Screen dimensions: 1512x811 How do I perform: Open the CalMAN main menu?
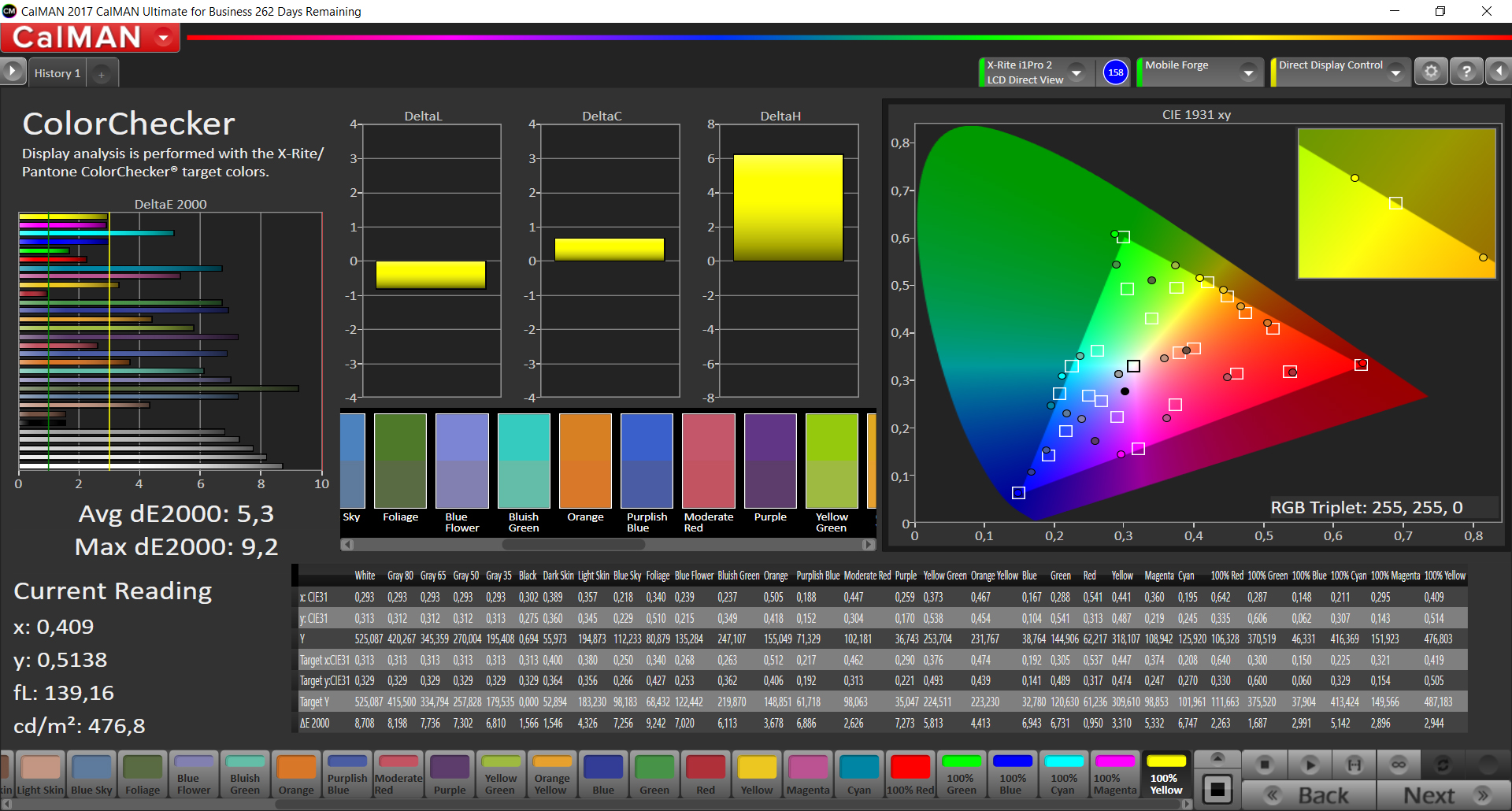[164, 37]
